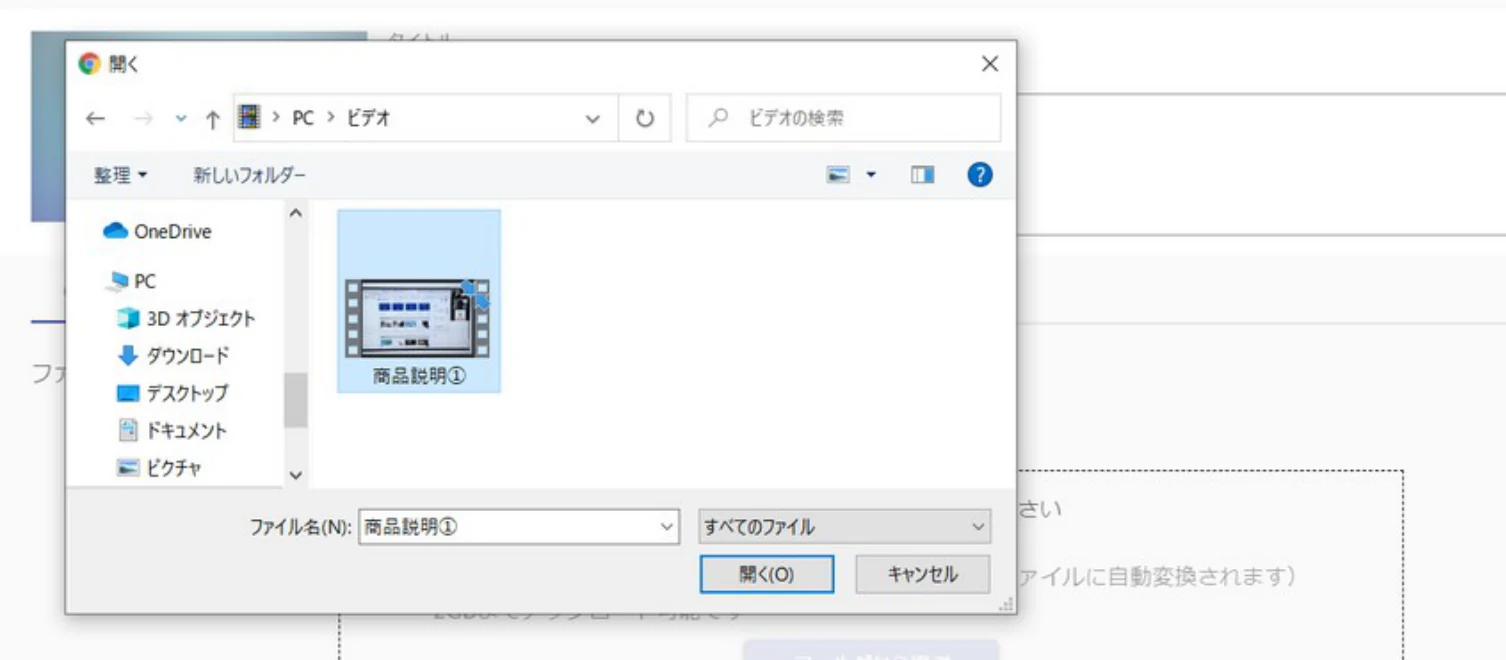The height and width of the screenshot is (660, 1506).
Task: Go forward with the right arrow
Action: (x=143, y=119)
